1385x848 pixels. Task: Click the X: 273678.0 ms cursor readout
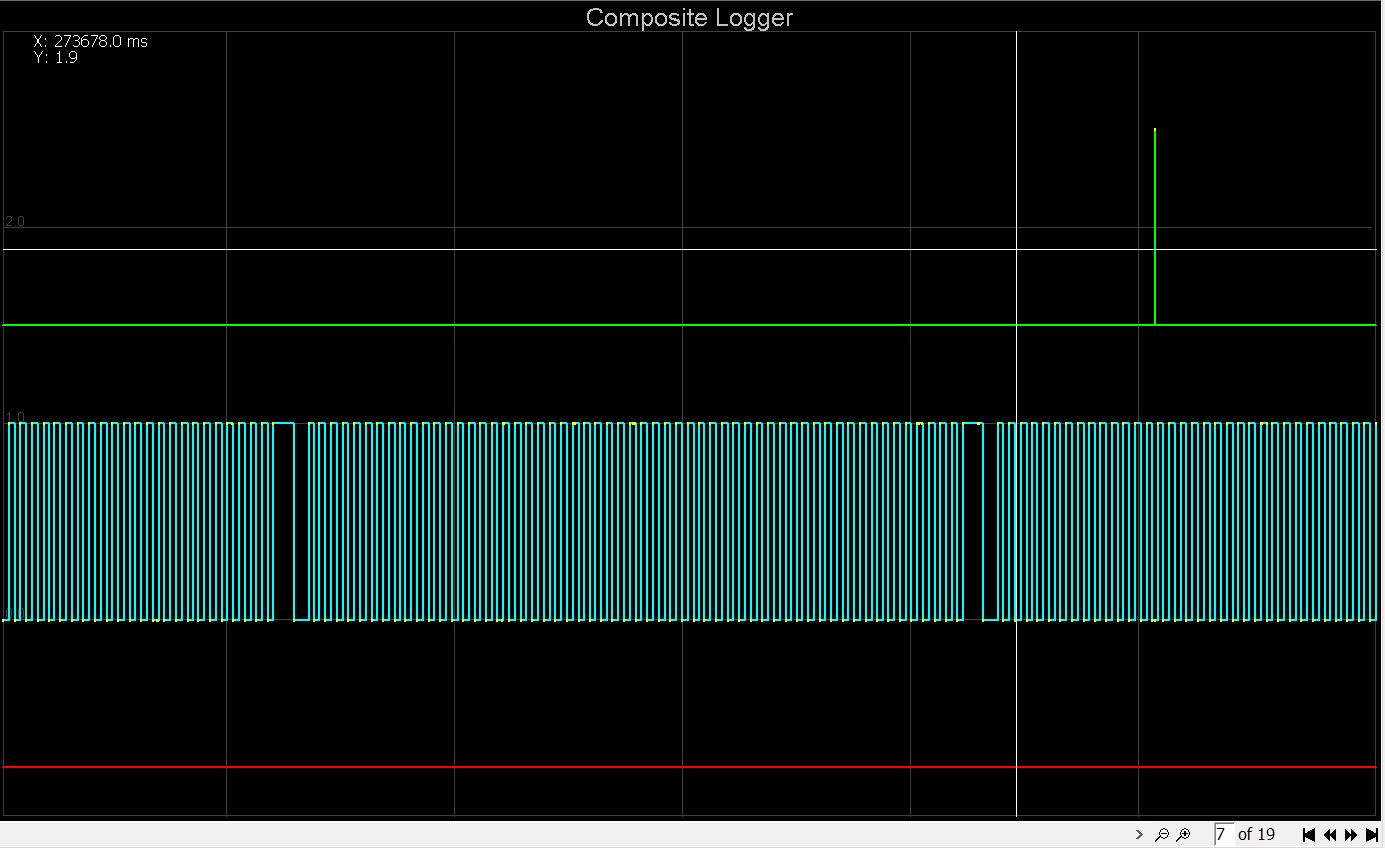point(90,41)
